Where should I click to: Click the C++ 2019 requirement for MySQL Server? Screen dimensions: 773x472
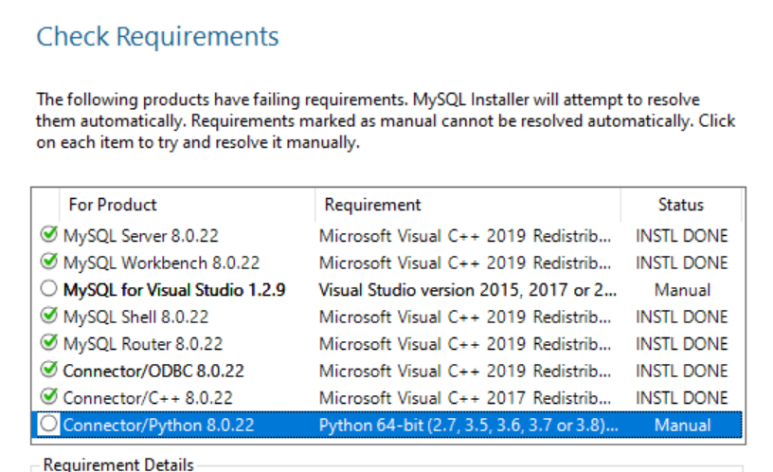(x=465, y=236)
